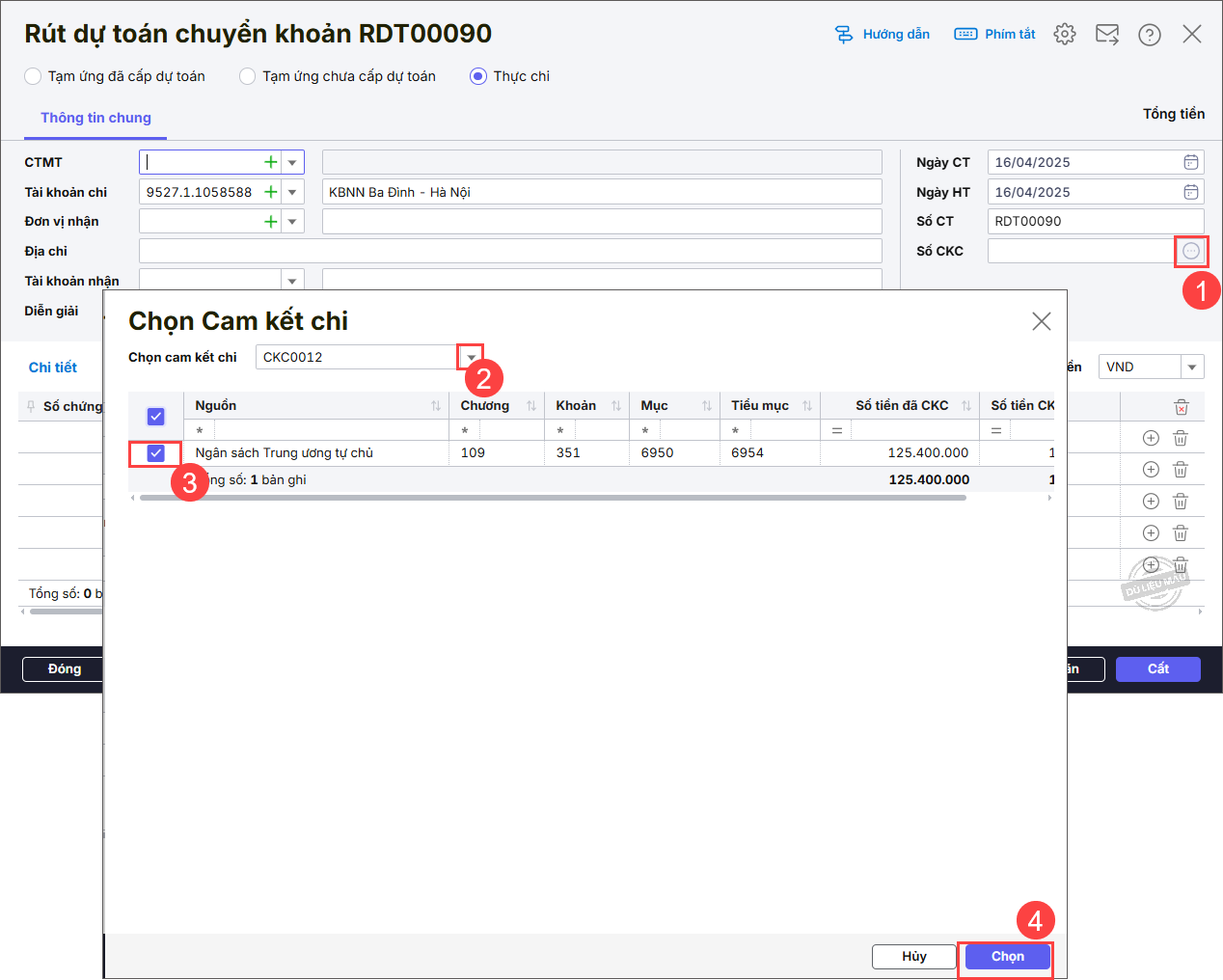Viewport: 1223px width, 980px height.
Task: Click the Số CKC ellipsis picker icon
Action: (1192, 252)
